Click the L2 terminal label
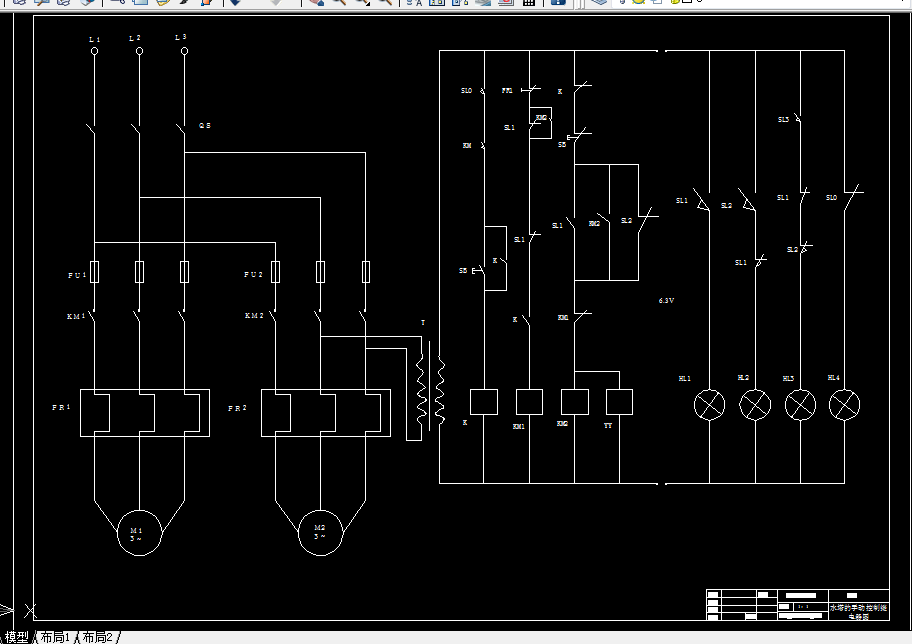Image resolution: width=912 pixels, height=644 pixels. (x=134, y=38)
